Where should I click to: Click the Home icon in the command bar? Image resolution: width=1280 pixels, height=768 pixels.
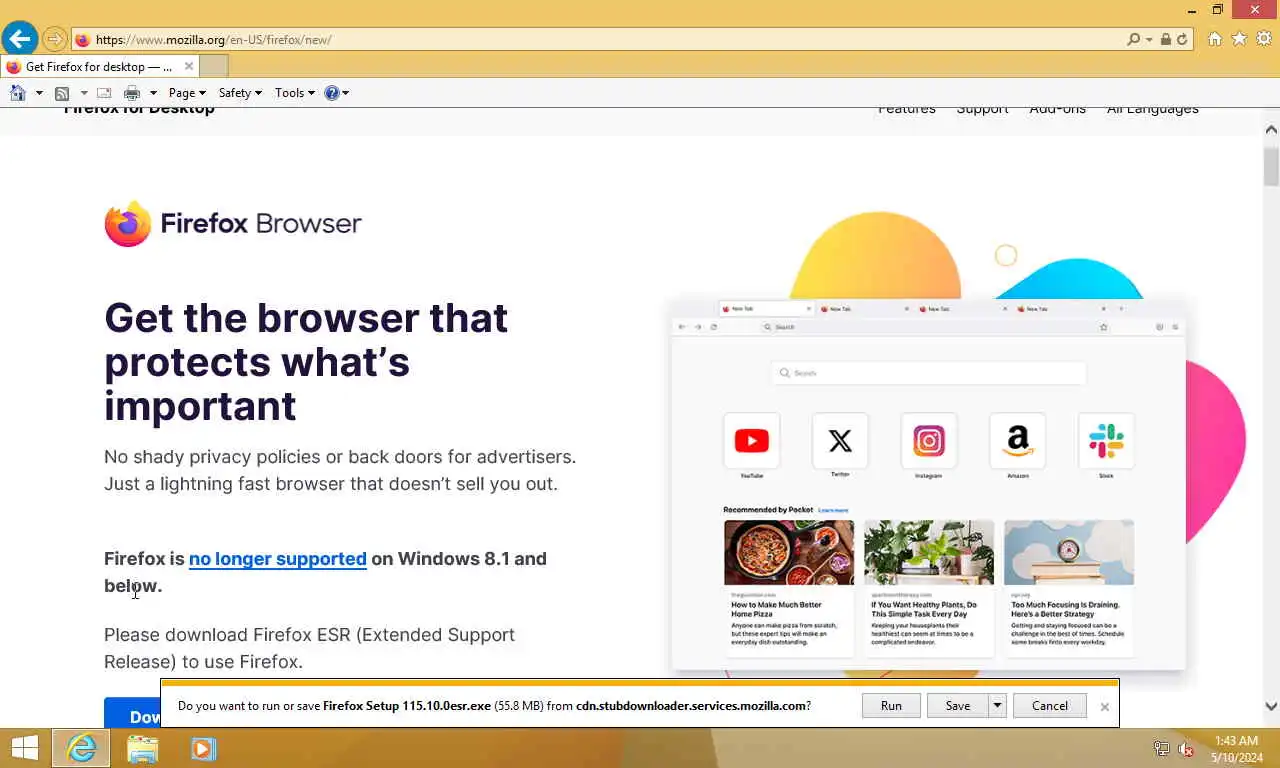click(17, 93)
